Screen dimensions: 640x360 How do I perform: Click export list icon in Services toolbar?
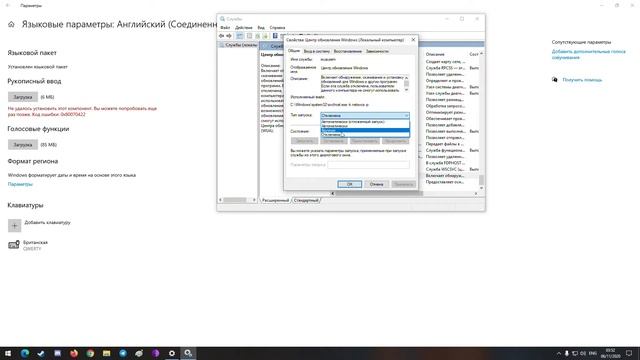(265, 36)
